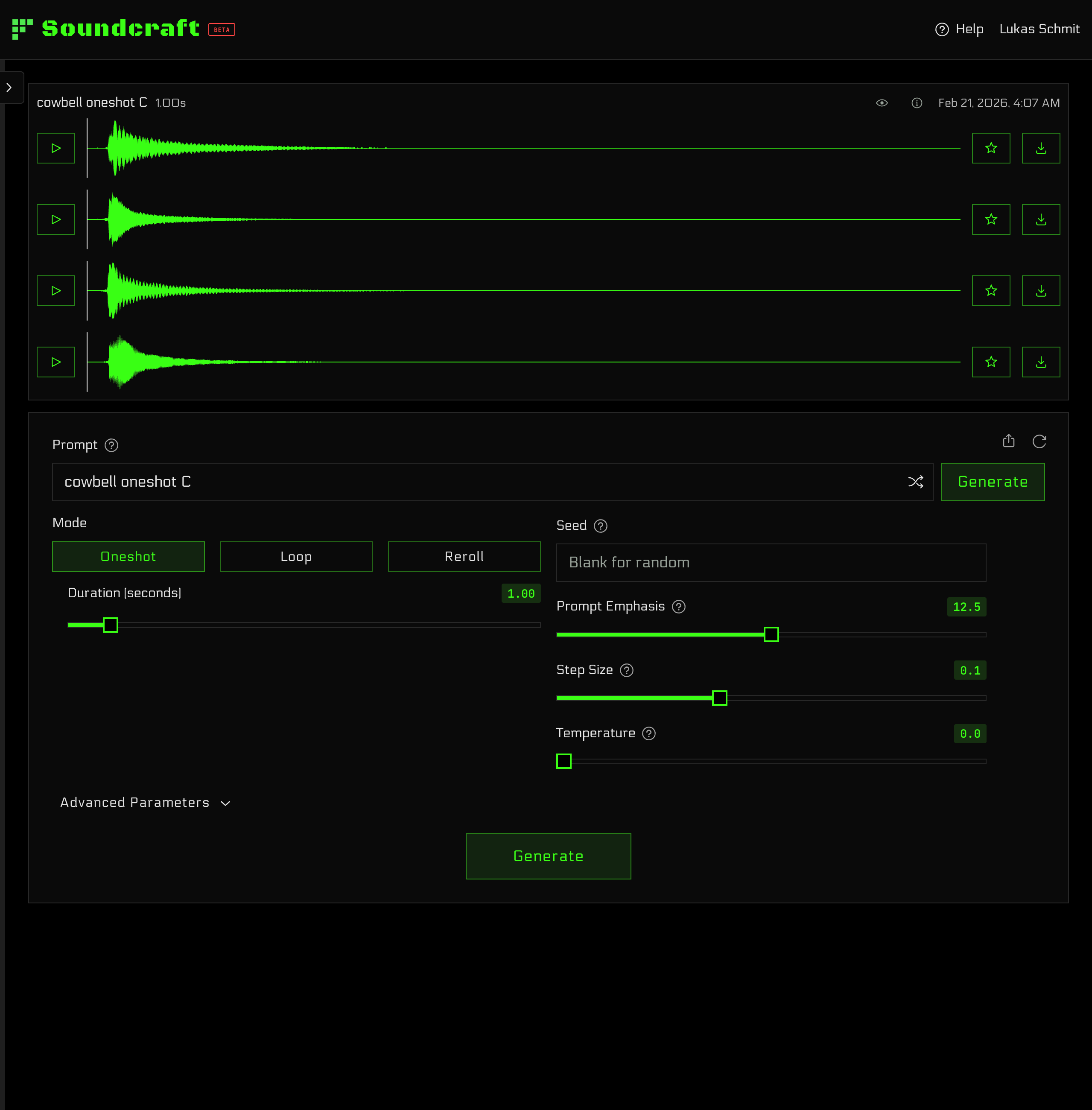Click the large bottom Generate button
The width and height of the screenshot is (1092, 1110).
548,856
